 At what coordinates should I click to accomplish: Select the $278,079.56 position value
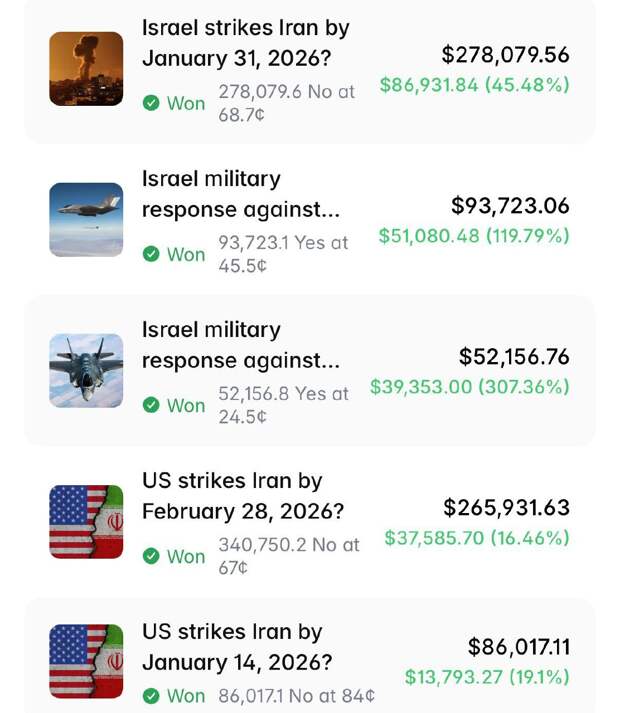click(x=505, y=55)
